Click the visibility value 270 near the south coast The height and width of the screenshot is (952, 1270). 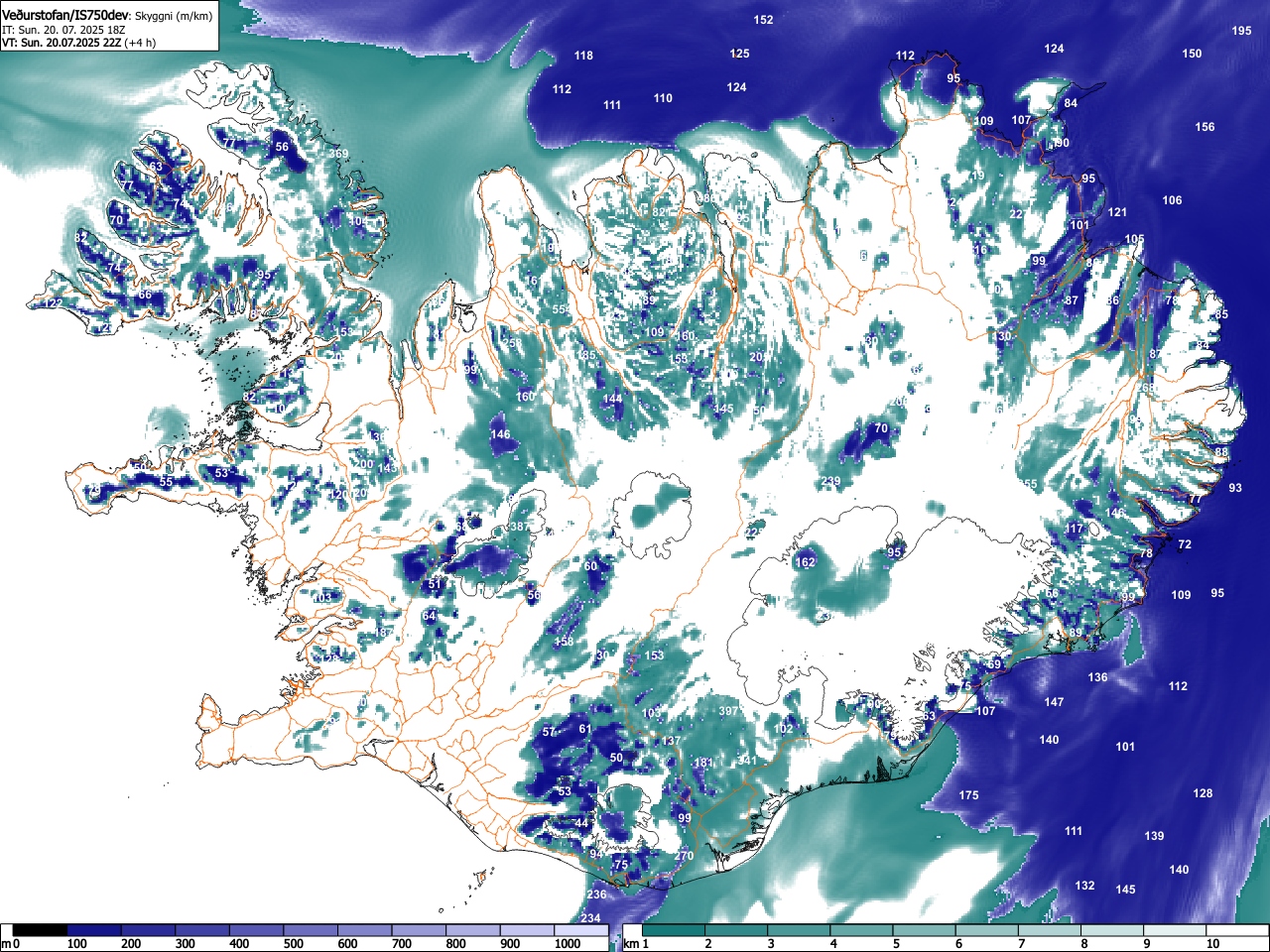(x=685, y=856)
